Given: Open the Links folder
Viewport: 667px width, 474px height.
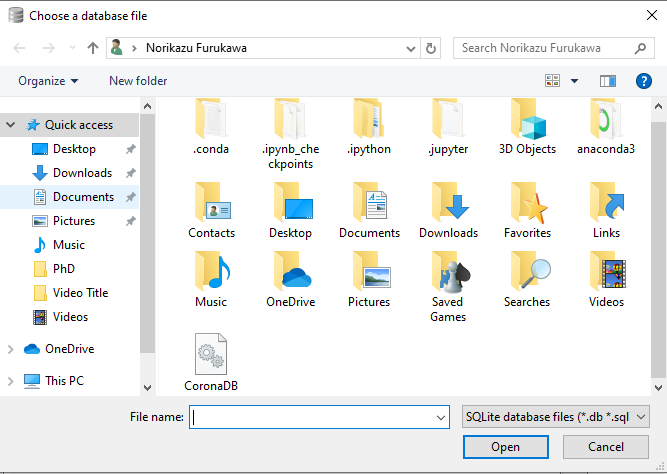Looking at the screenshot, I should pos(606,211).
